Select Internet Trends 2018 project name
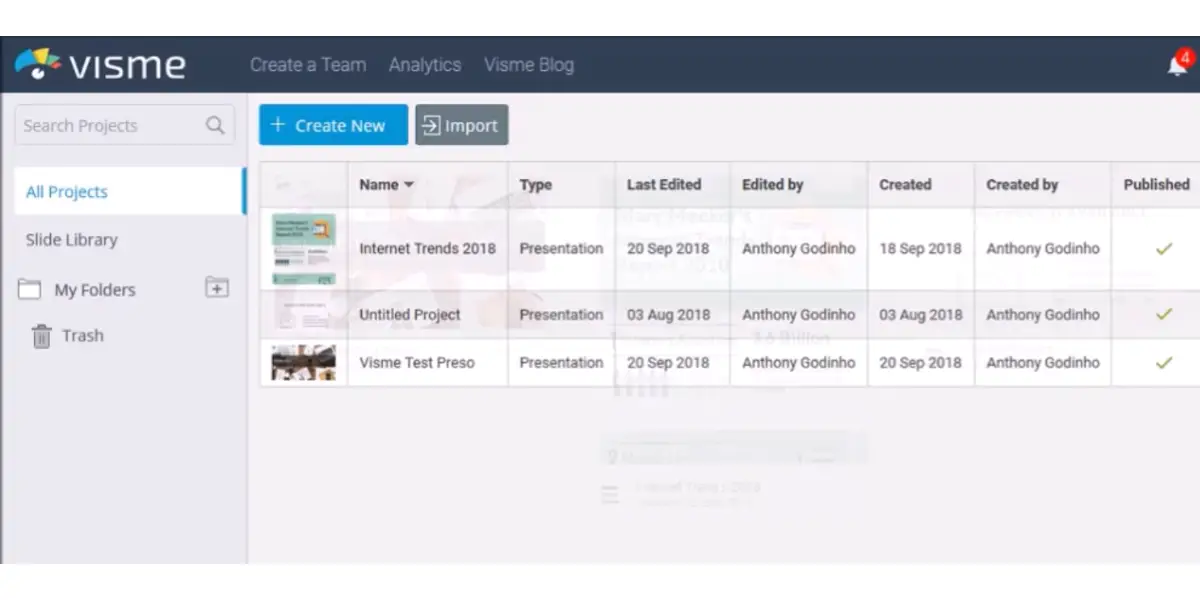Image resolution: width=1200 pixels, height=600 pixels. (x=427, y=248)
